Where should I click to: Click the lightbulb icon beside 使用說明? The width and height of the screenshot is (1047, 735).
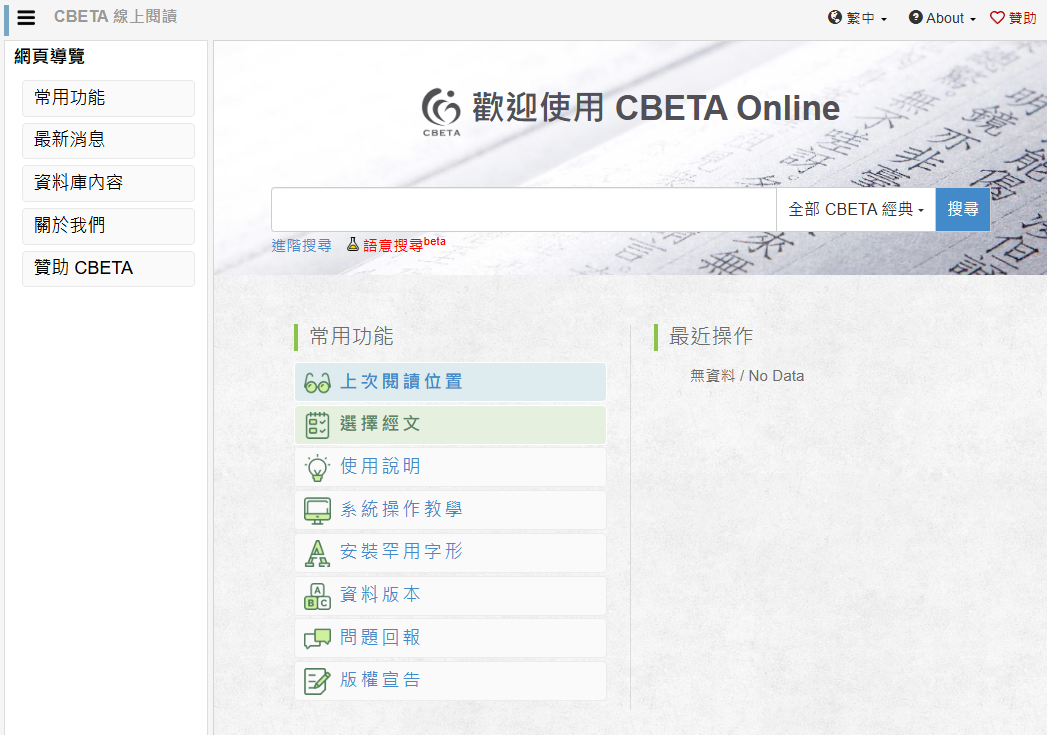317,467
